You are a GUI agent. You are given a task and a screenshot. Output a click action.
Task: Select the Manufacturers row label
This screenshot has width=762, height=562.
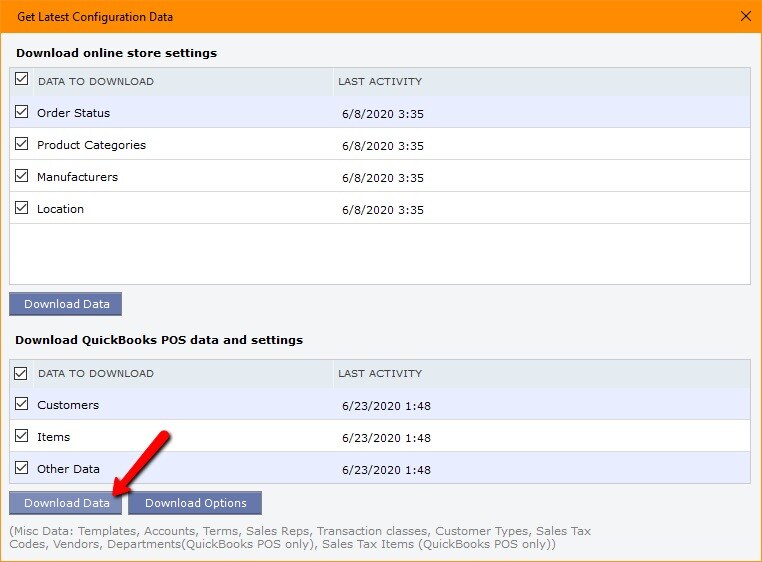tap(77, 177)
